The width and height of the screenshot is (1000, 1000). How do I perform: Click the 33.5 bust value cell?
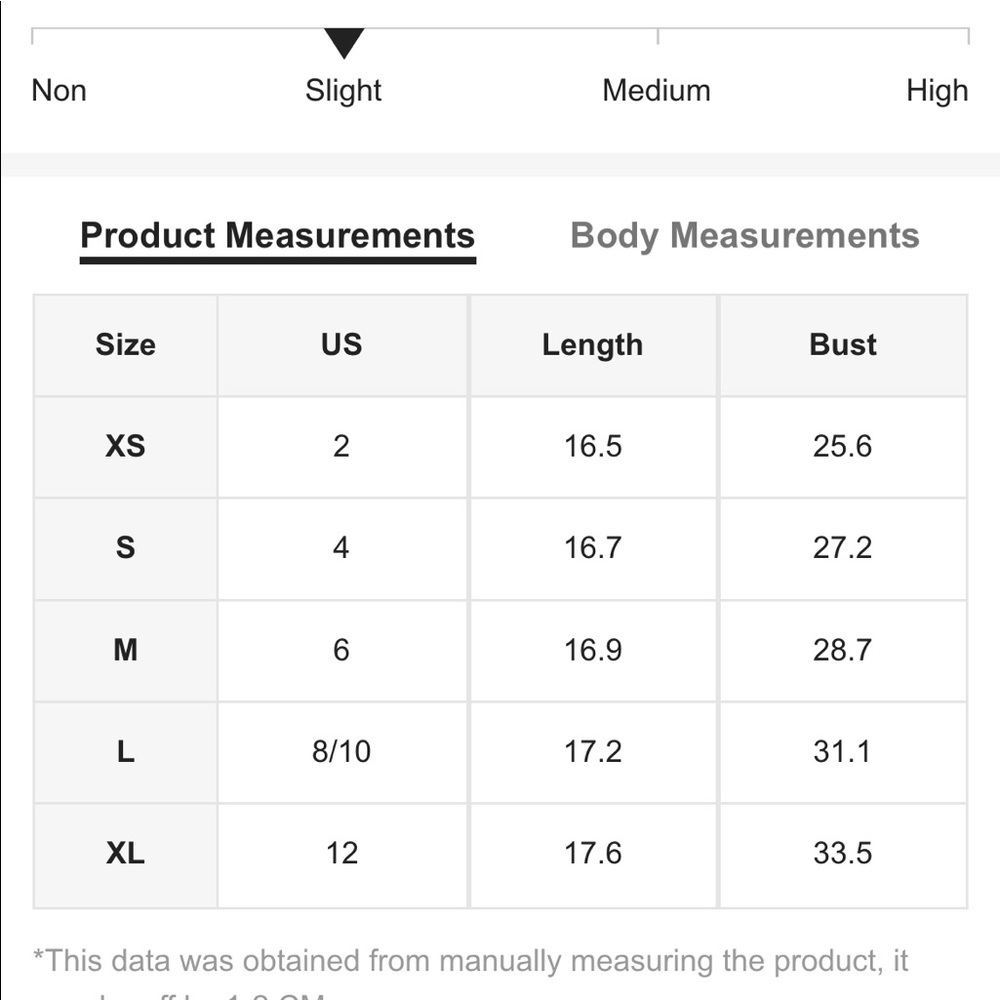point(843,854)
